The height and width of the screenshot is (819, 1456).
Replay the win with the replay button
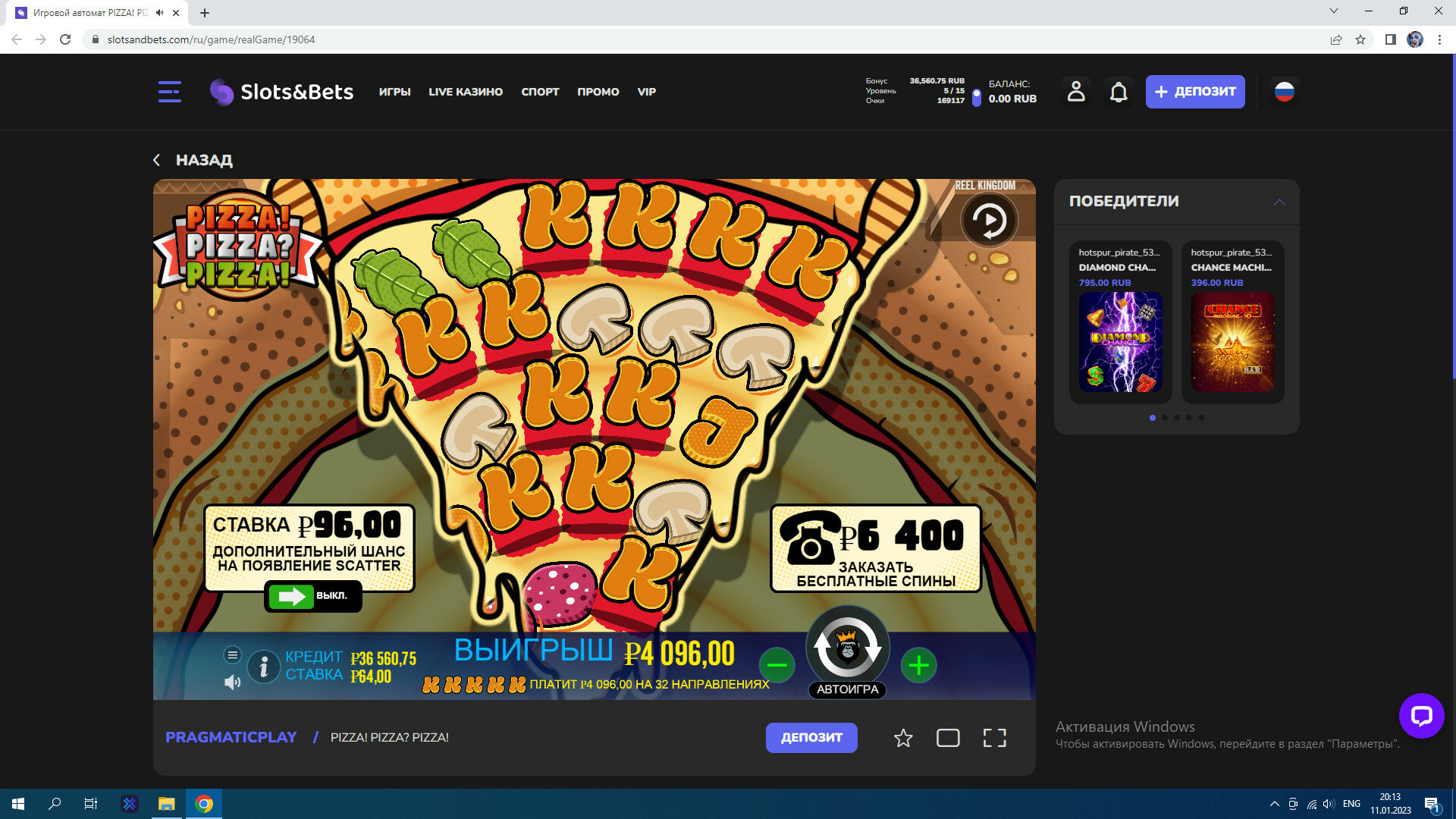(989, 221)
